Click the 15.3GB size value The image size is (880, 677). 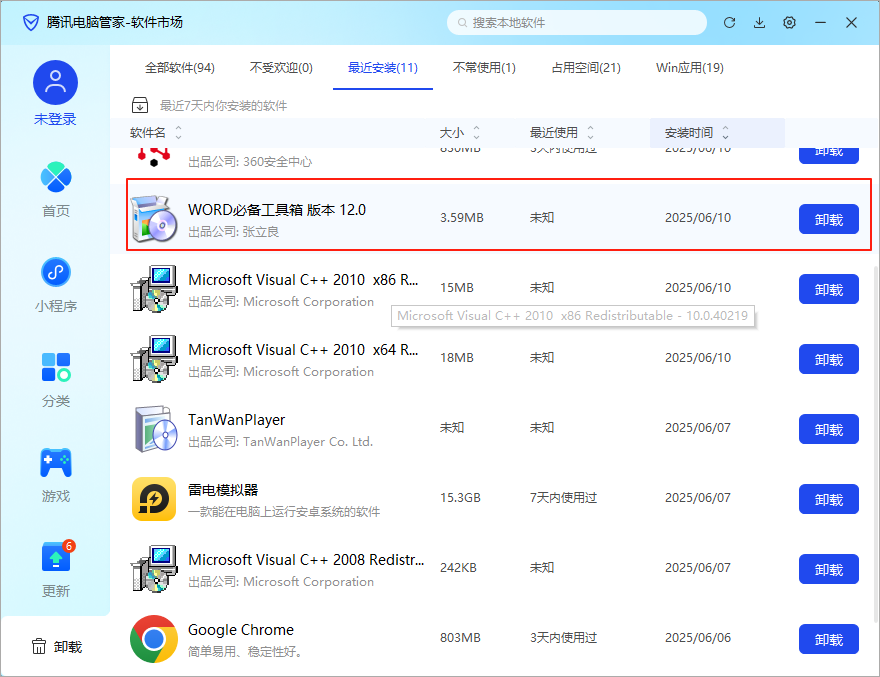[460, 498]
